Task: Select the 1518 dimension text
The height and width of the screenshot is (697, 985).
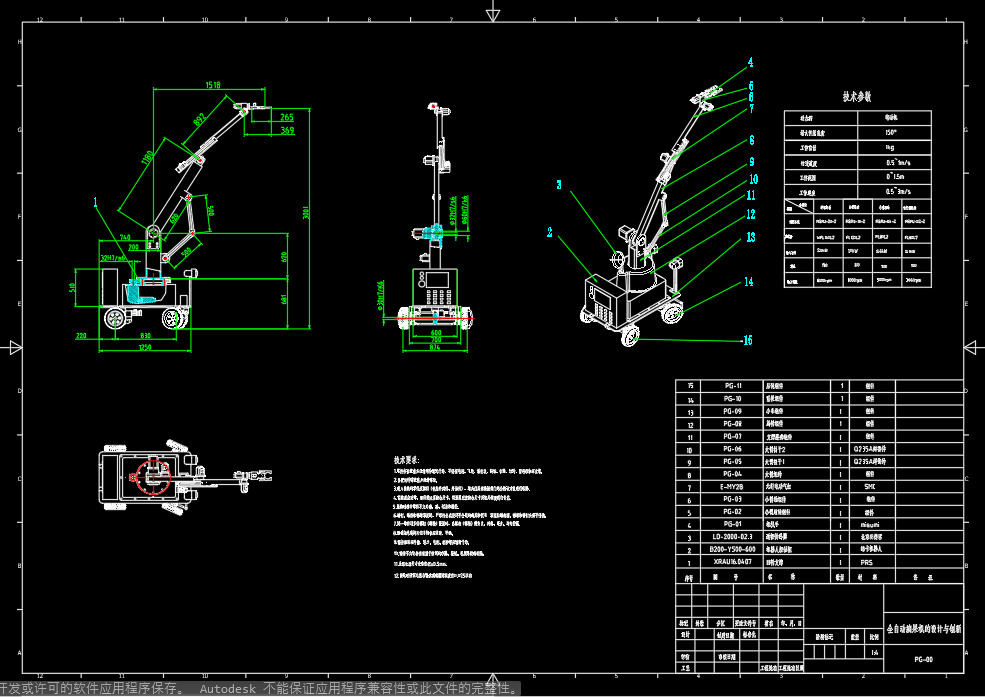Action: pyautogui.click(x=213, y=85)
